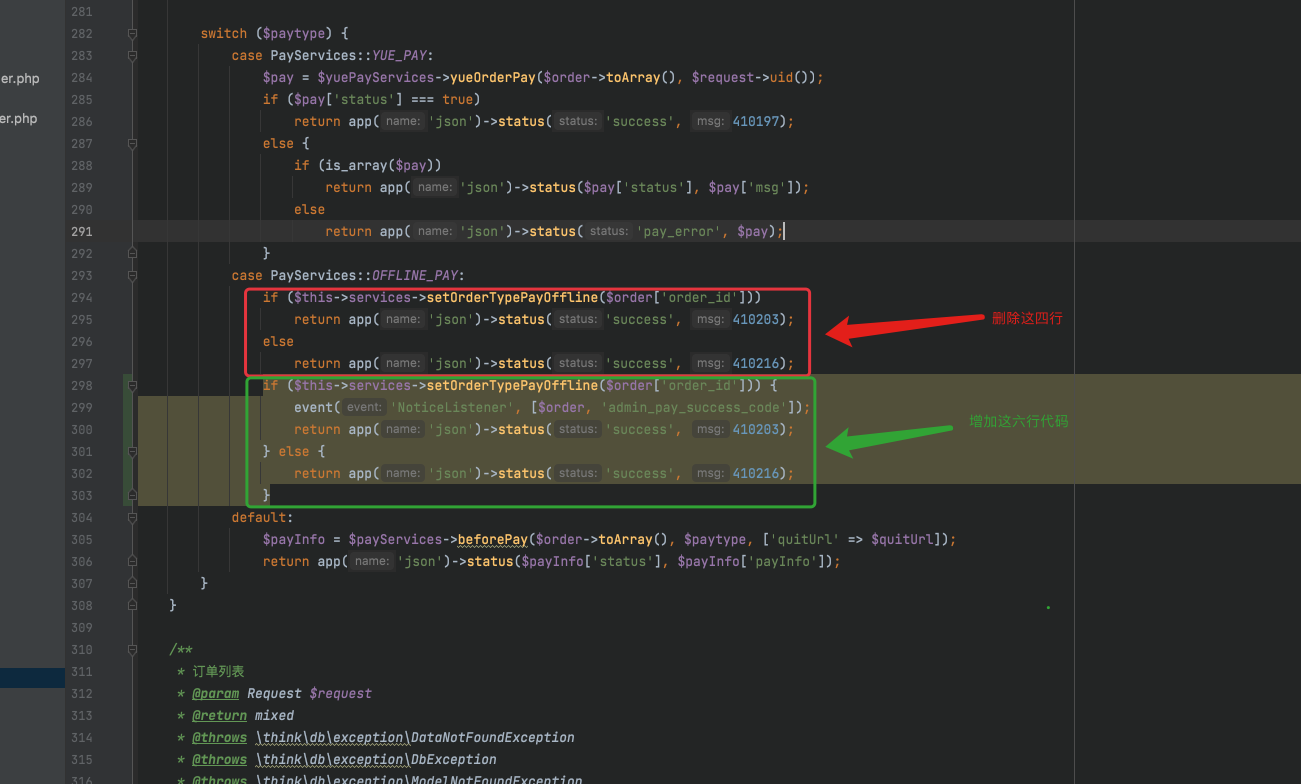The width and height of the screenshot is (1301, 784).
Task: Collapse the if block fold marker at line 298
Action: coord(132,386)
